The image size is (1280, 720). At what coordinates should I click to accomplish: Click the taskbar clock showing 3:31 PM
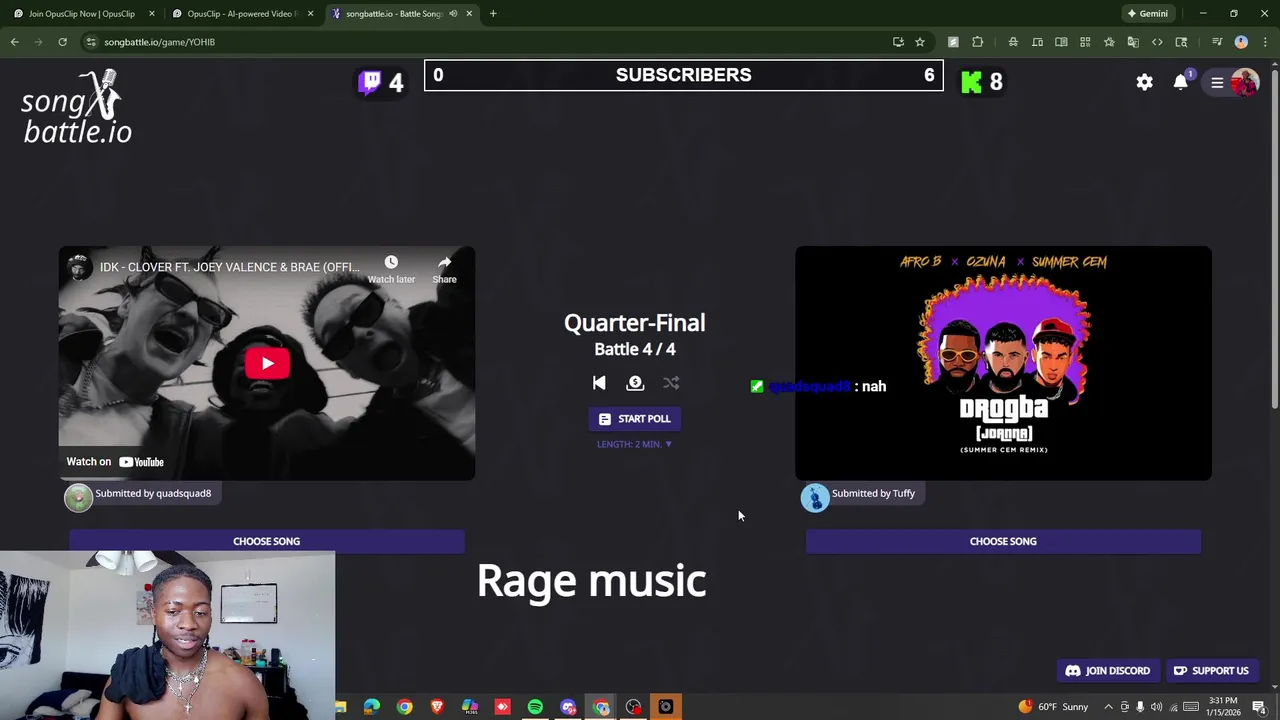[x=1223, y=707]
